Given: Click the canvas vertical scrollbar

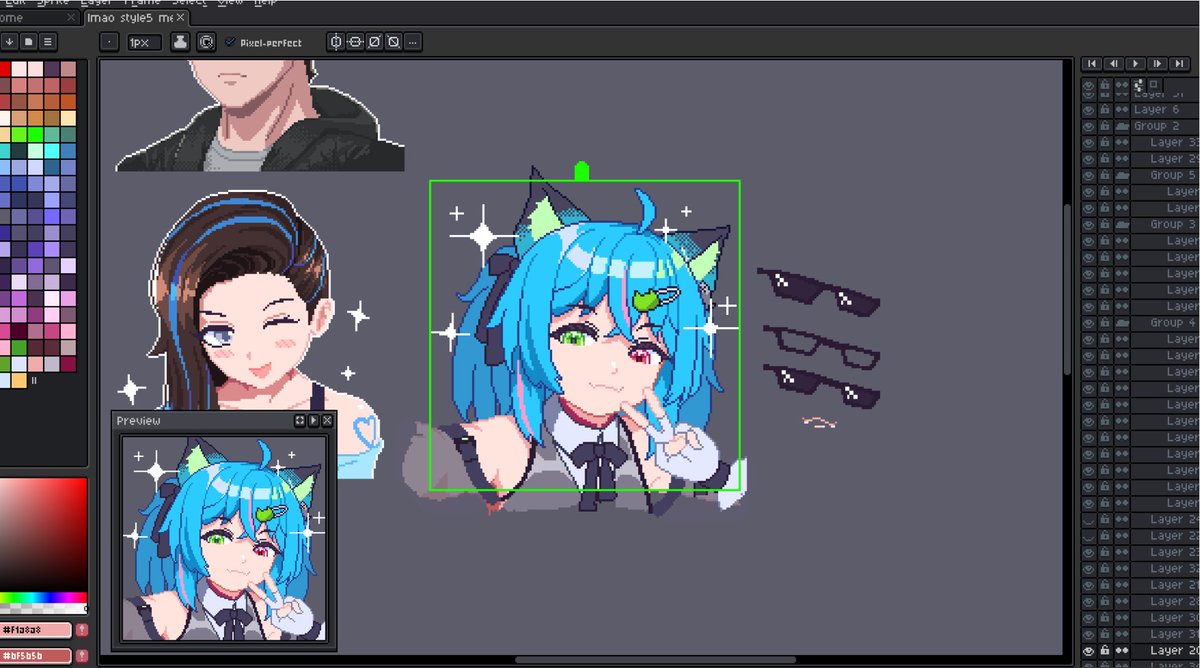Looking at the screenshot, I should point(1068,290).
